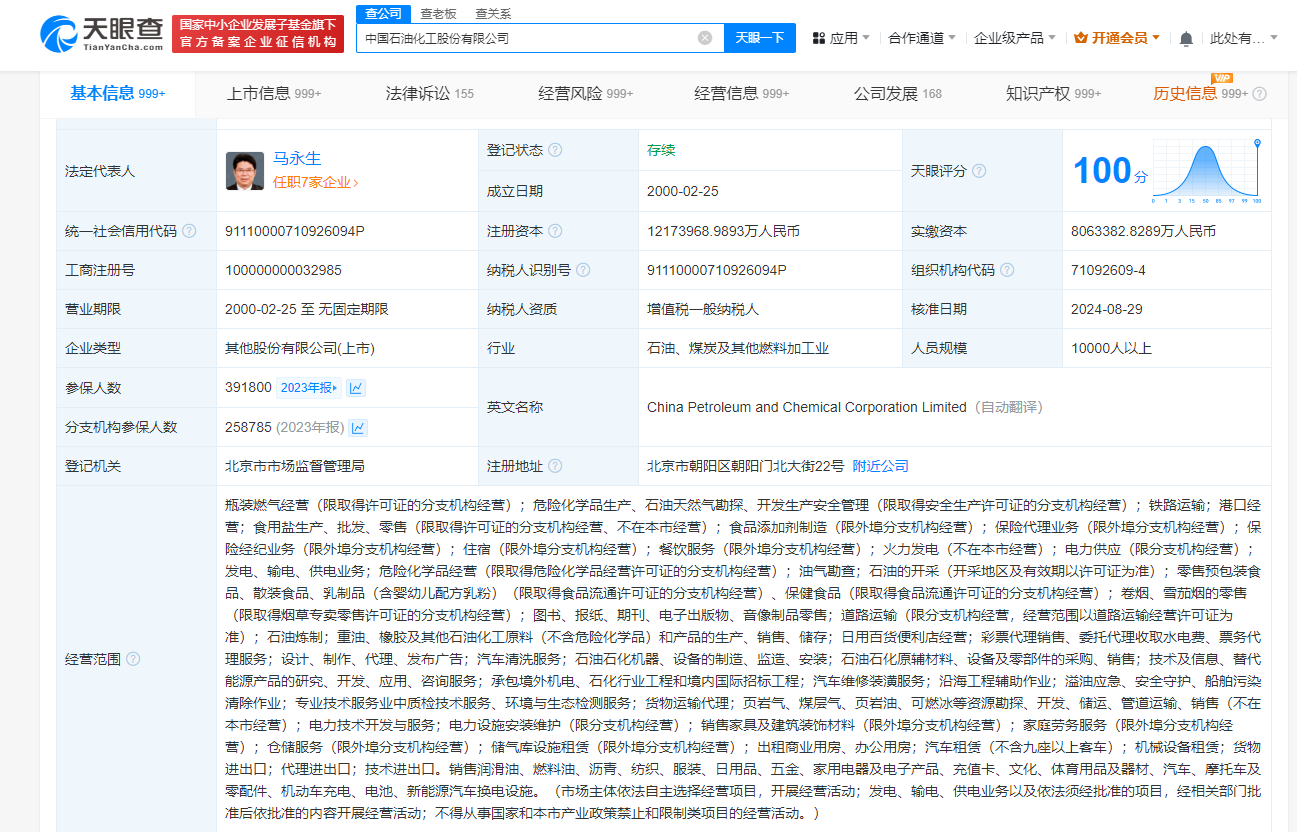Click the notification bell icon
1297x832 pixels.
pos(1185,36)
